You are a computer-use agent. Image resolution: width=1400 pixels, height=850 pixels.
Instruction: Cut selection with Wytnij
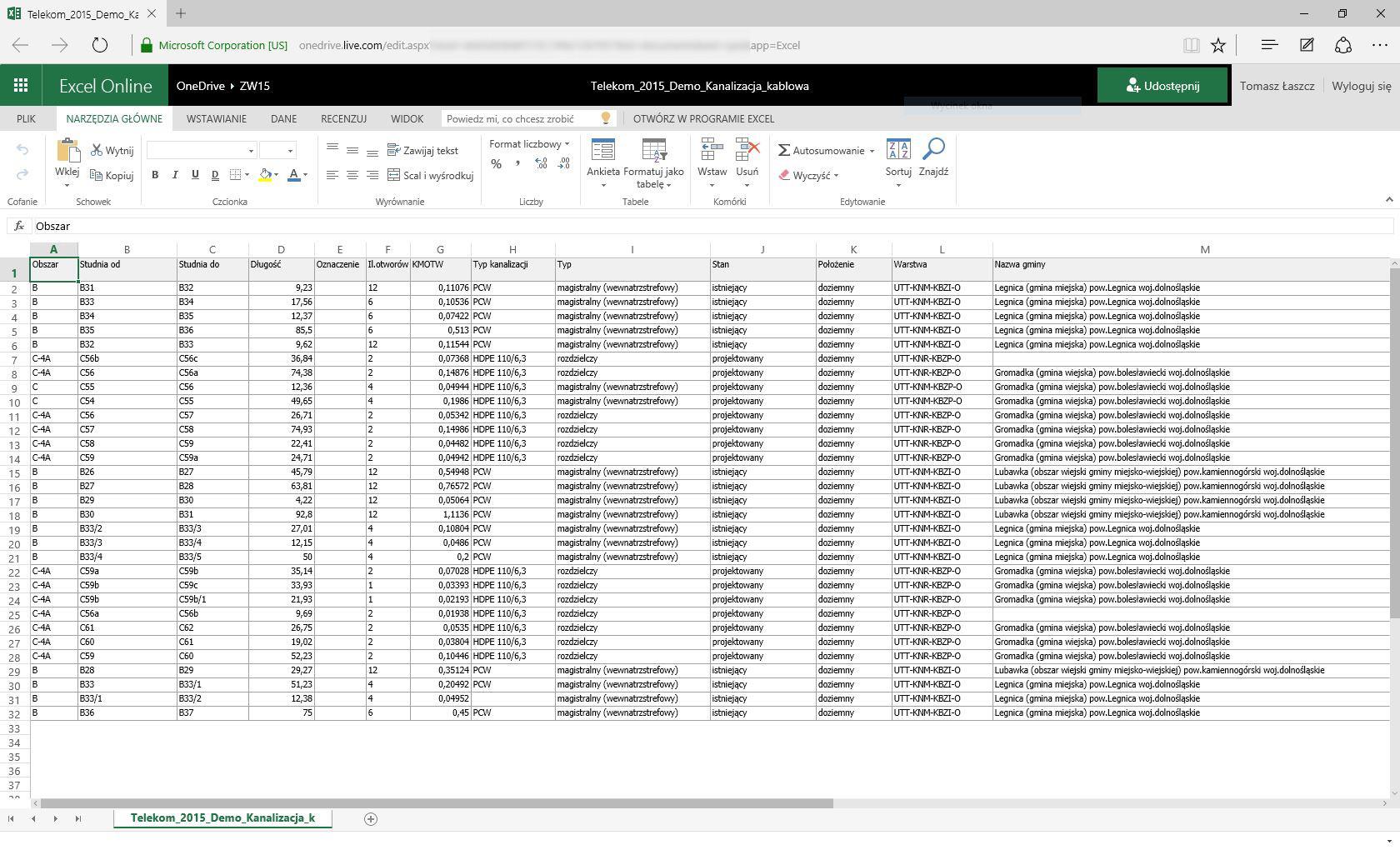pos(112,151)
